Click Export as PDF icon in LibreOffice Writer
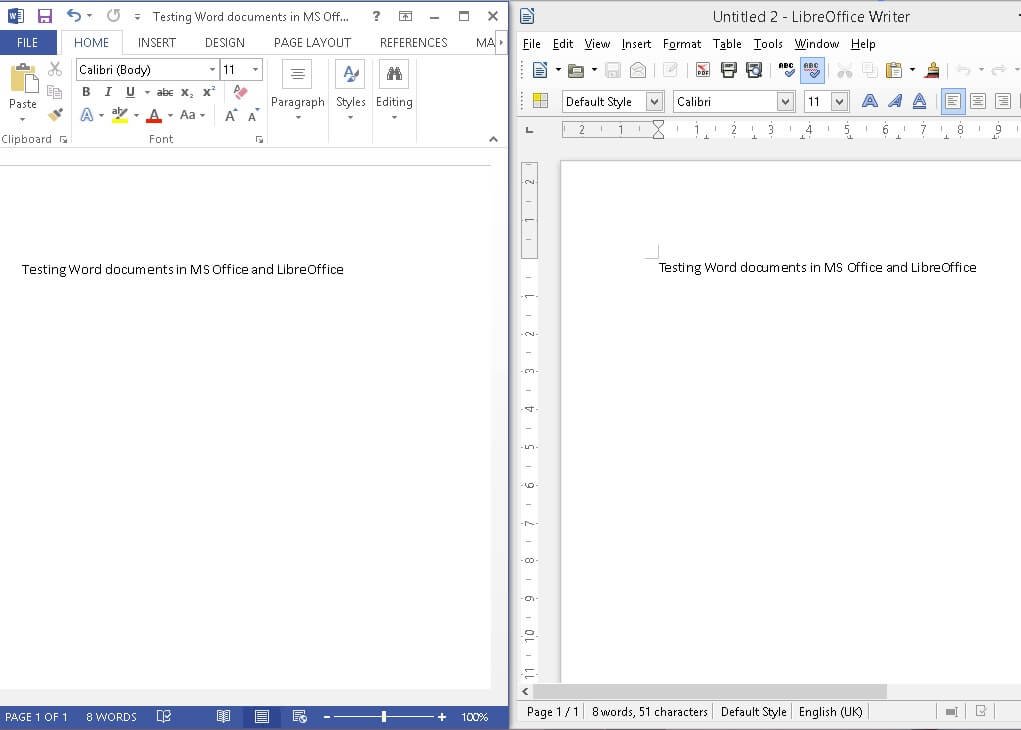 click(x=703, y=70)
